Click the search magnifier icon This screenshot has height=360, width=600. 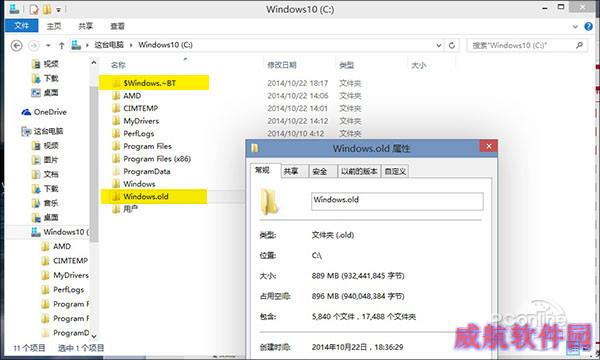point(579,45)
